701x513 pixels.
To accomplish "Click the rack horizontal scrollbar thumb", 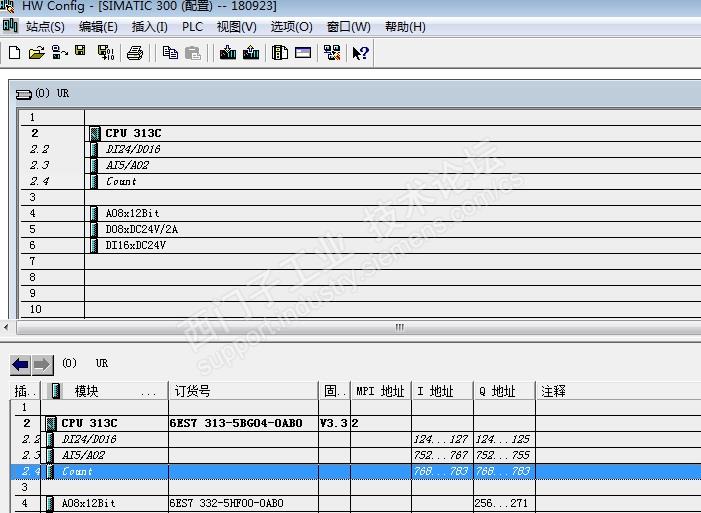I will pos(400,327).
